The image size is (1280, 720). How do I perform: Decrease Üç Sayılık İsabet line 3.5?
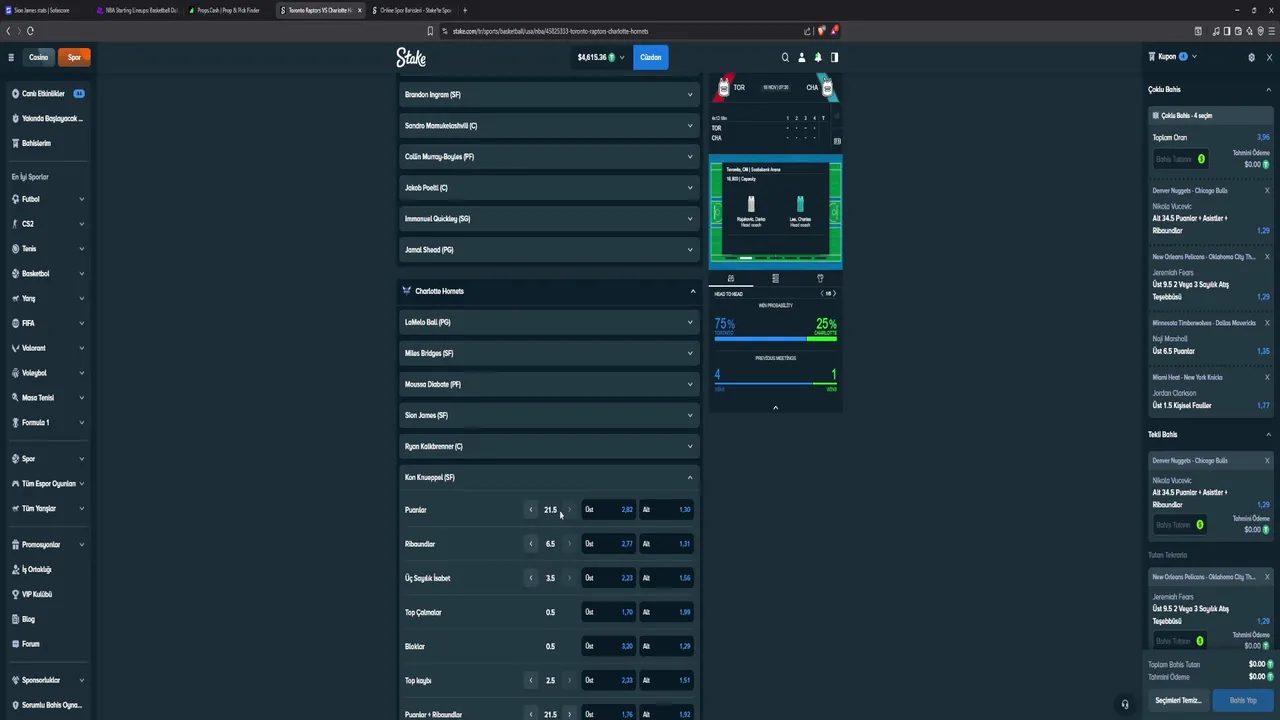click(x=531, y=578)
